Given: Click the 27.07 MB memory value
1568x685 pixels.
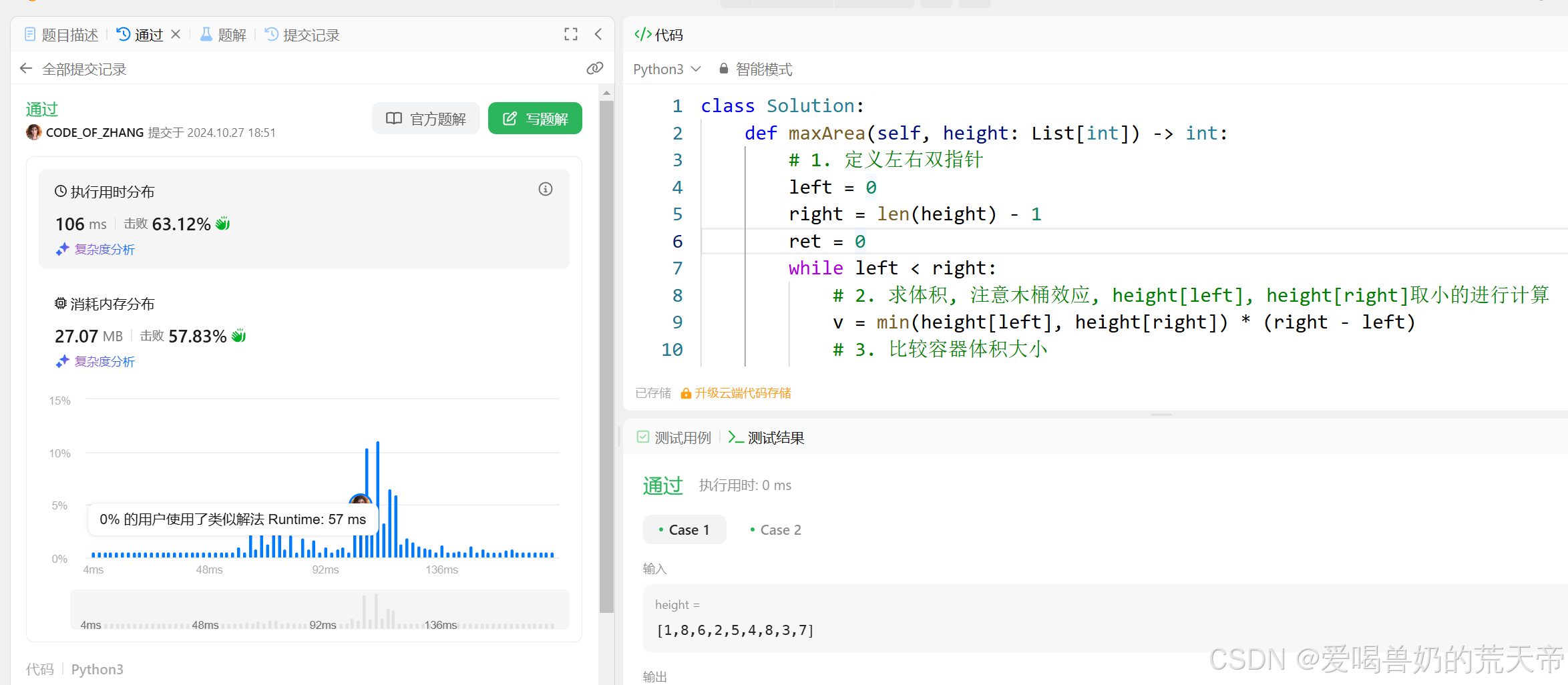Looking at the screenshot, I should click(89, 336).
